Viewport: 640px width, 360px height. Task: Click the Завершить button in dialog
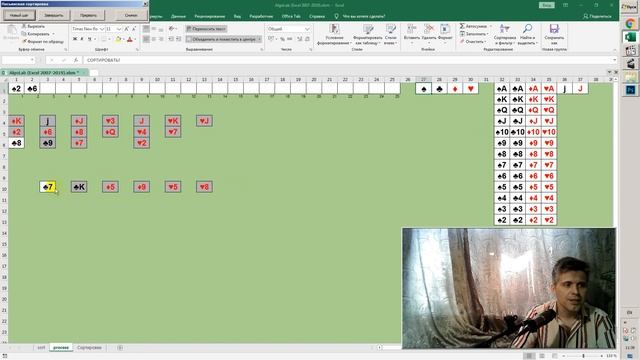pyautogui.click(x=54, y=16)
